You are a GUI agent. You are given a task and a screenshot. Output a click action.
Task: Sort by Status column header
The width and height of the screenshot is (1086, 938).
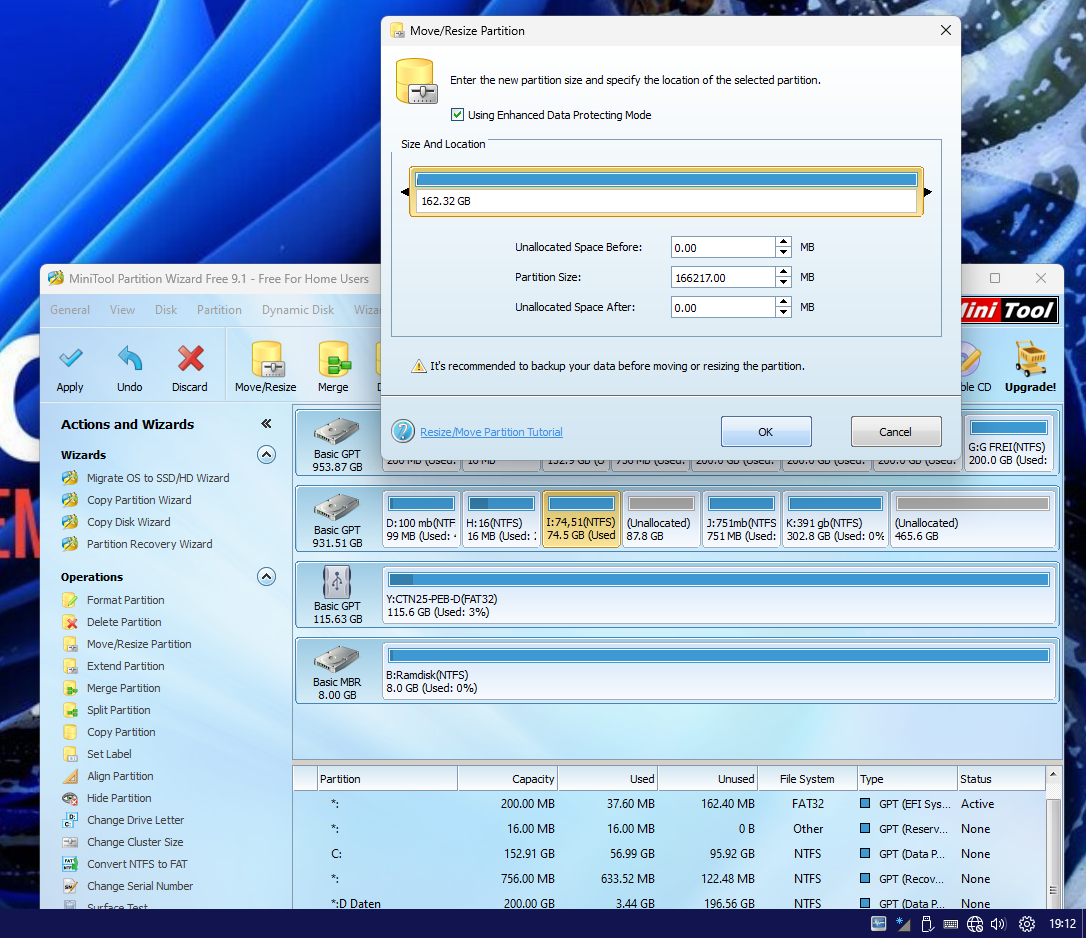[x=1001, y=779]
